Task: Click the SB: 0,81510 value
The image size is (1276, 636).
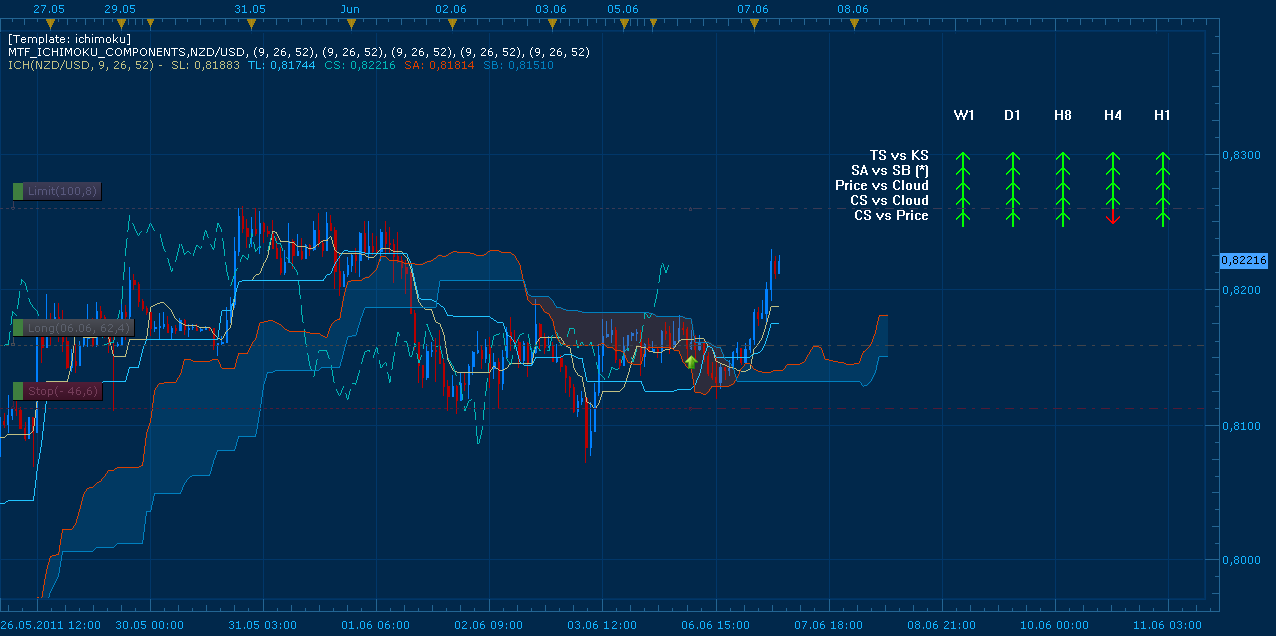Action: [x=518, y=64]
